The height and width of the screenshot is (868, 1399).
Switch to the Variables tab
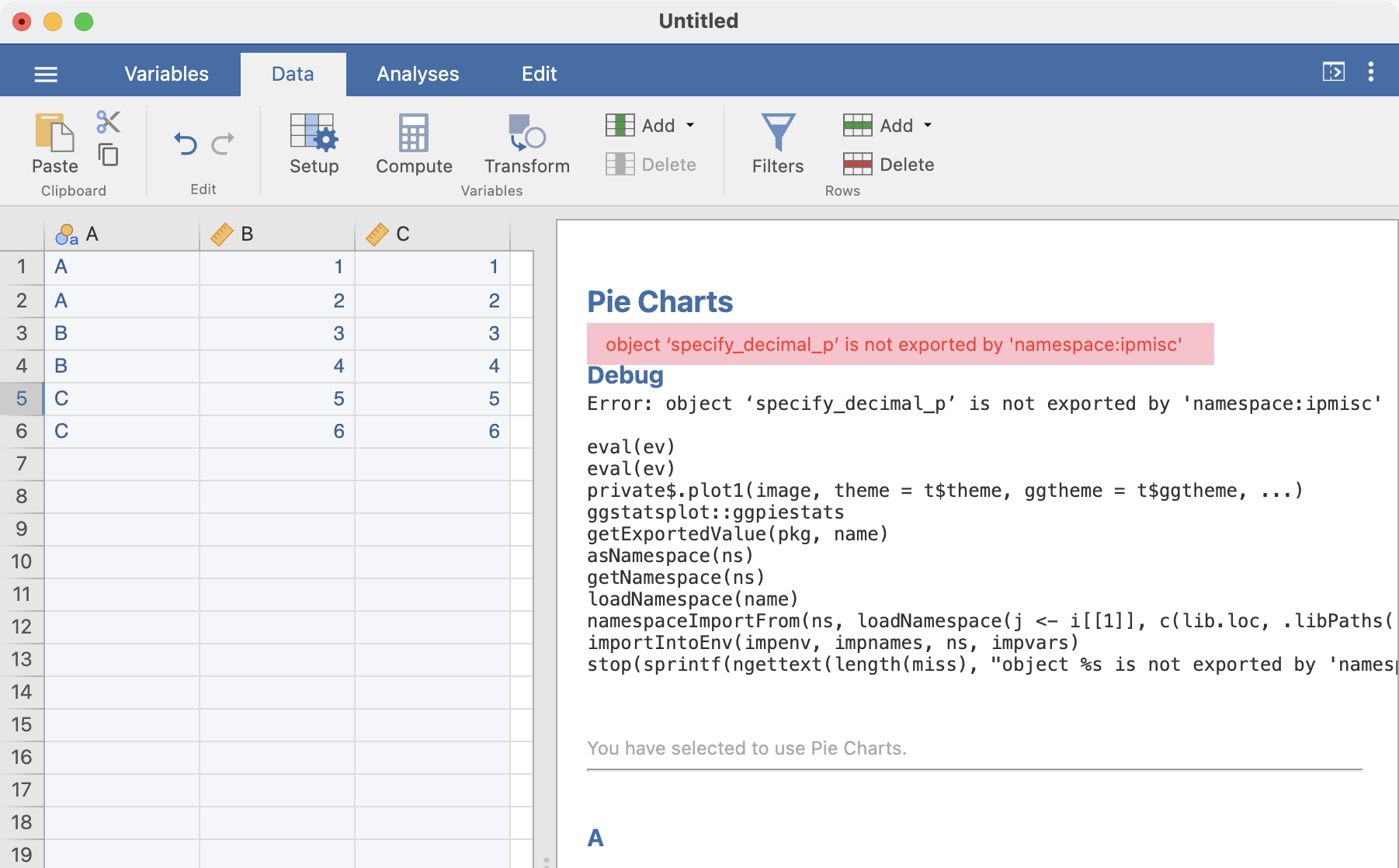[166, 74]
